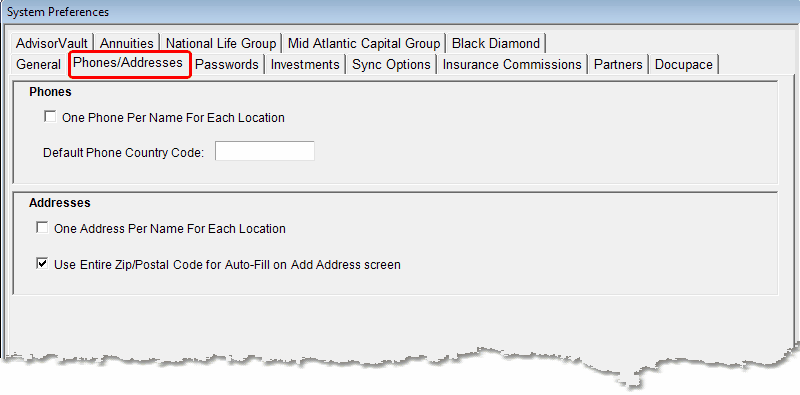Screen dimensions: 800x395
Task: Open the Partners tab
Action: click(x=618, y=65)
